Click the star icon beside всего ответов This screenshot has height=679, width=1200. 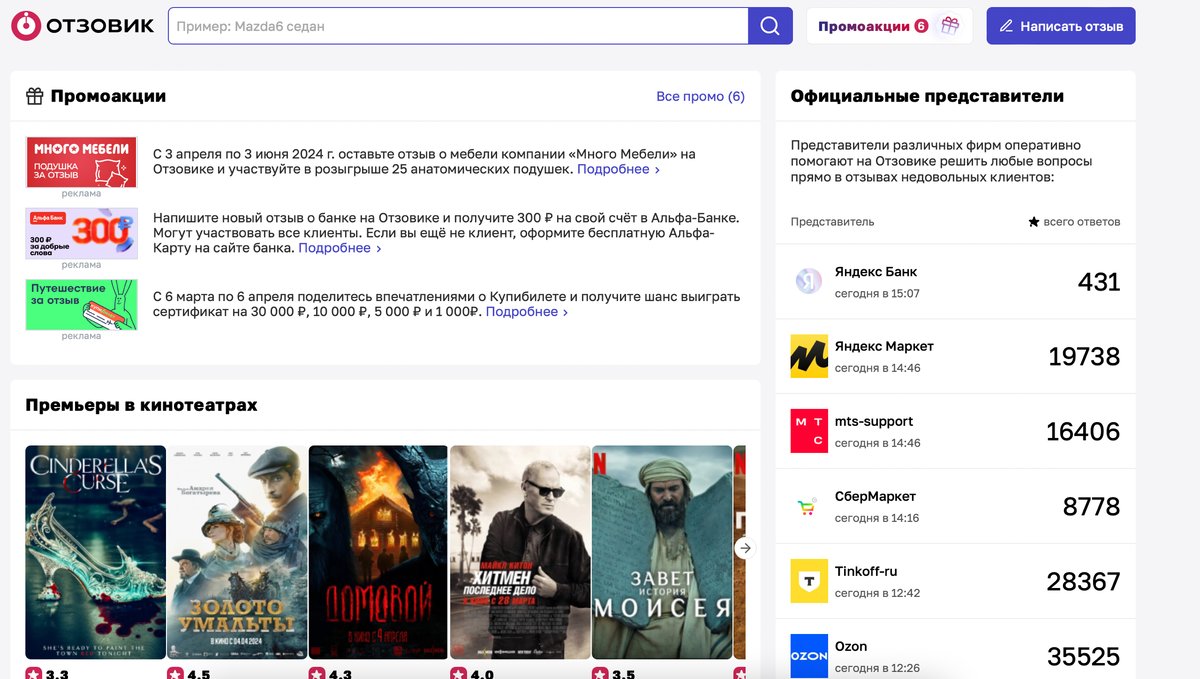click(x=1034, y=222)
